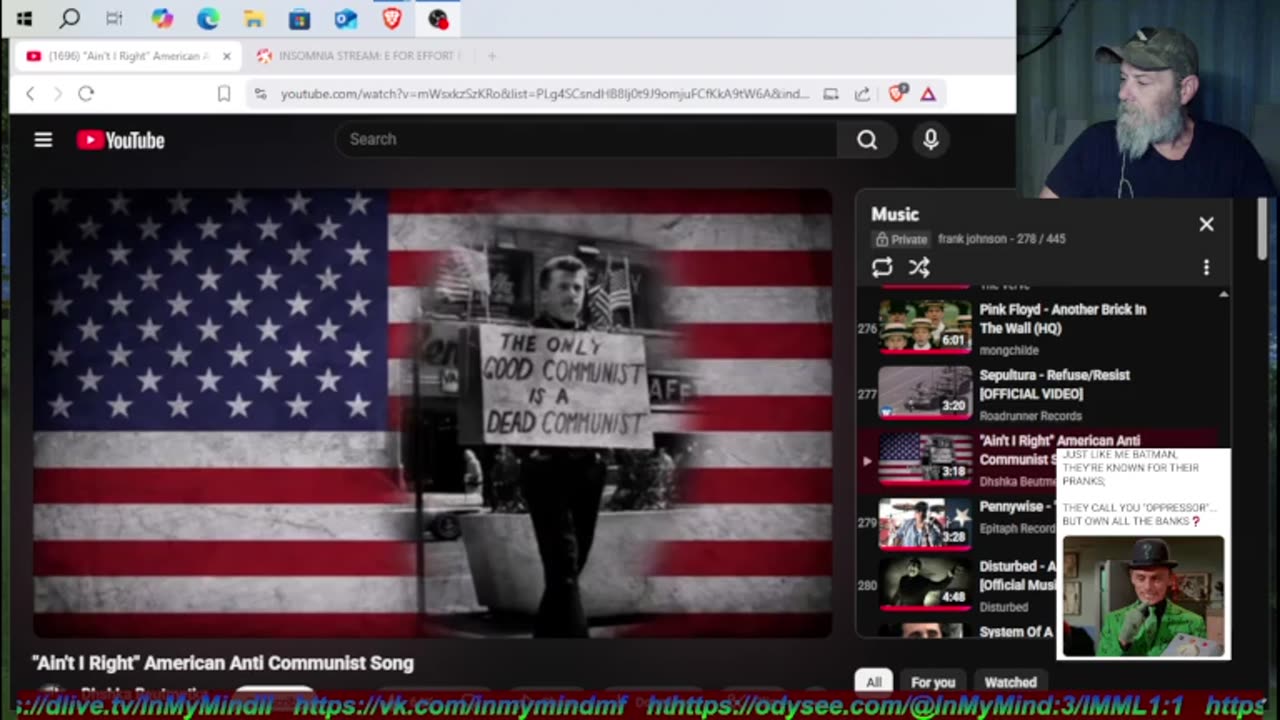The image size is (1280, 720).
Task: Click the video player with flag image
Action: pyautogui.click(x=432, y=413)
